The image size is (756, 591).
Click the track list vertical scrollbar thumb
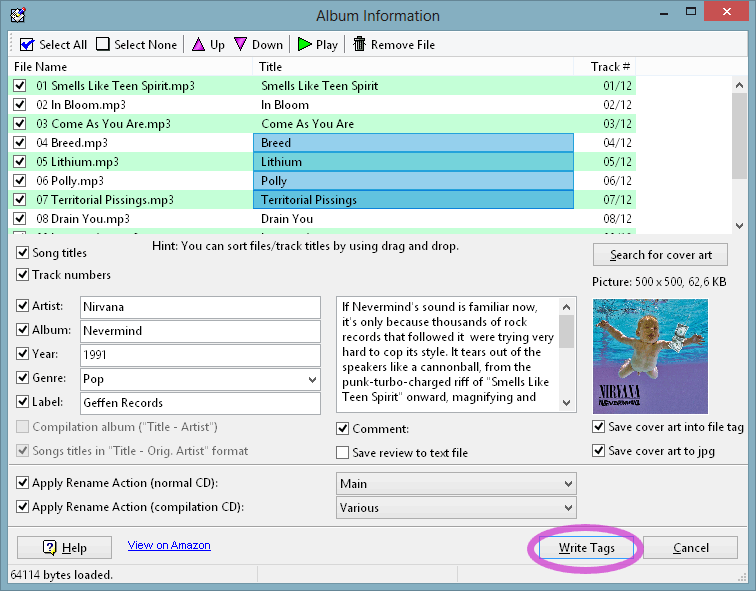click(x=739, y=136)
